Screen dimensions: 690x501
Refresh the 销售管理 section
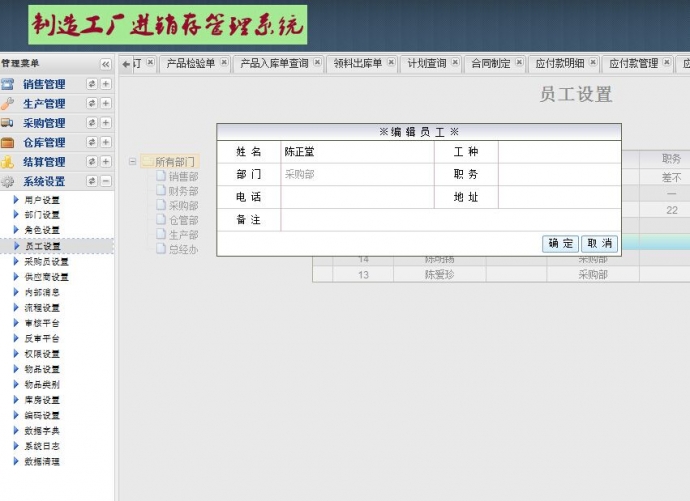click(x=92, y=84)
